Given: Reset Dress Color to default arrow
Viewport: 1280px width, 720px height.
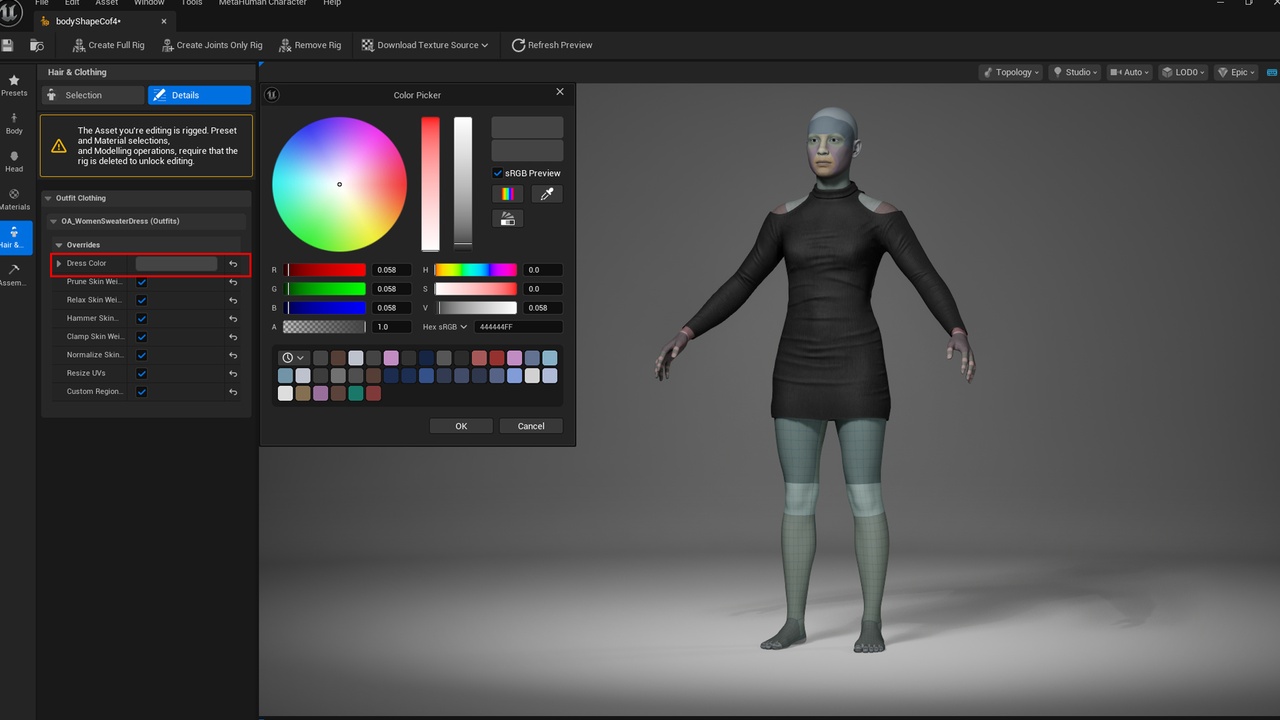Looking at the screenshot, I should [x=233, y=264].
